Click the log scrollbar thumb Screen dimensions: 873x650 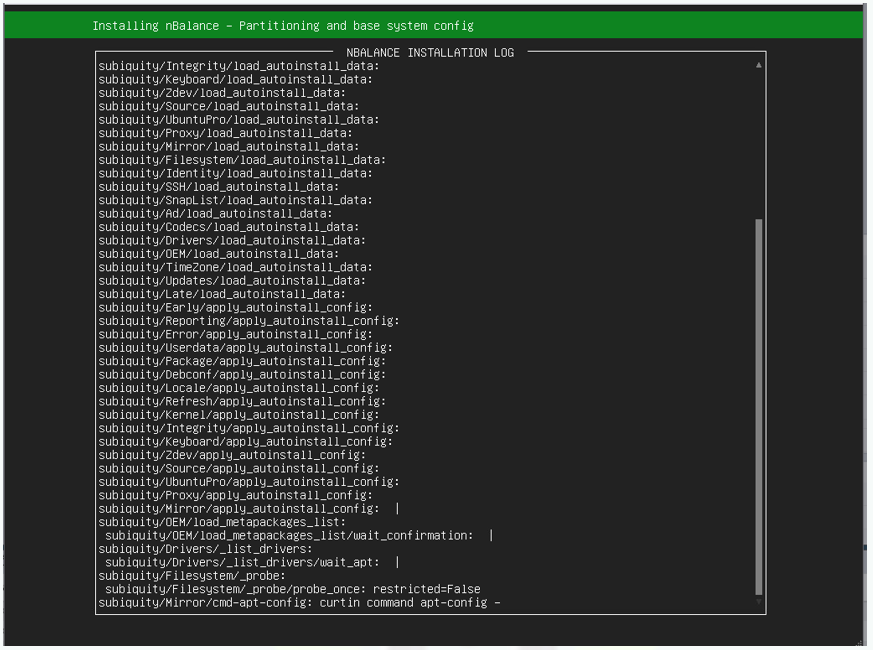(758, 405)
